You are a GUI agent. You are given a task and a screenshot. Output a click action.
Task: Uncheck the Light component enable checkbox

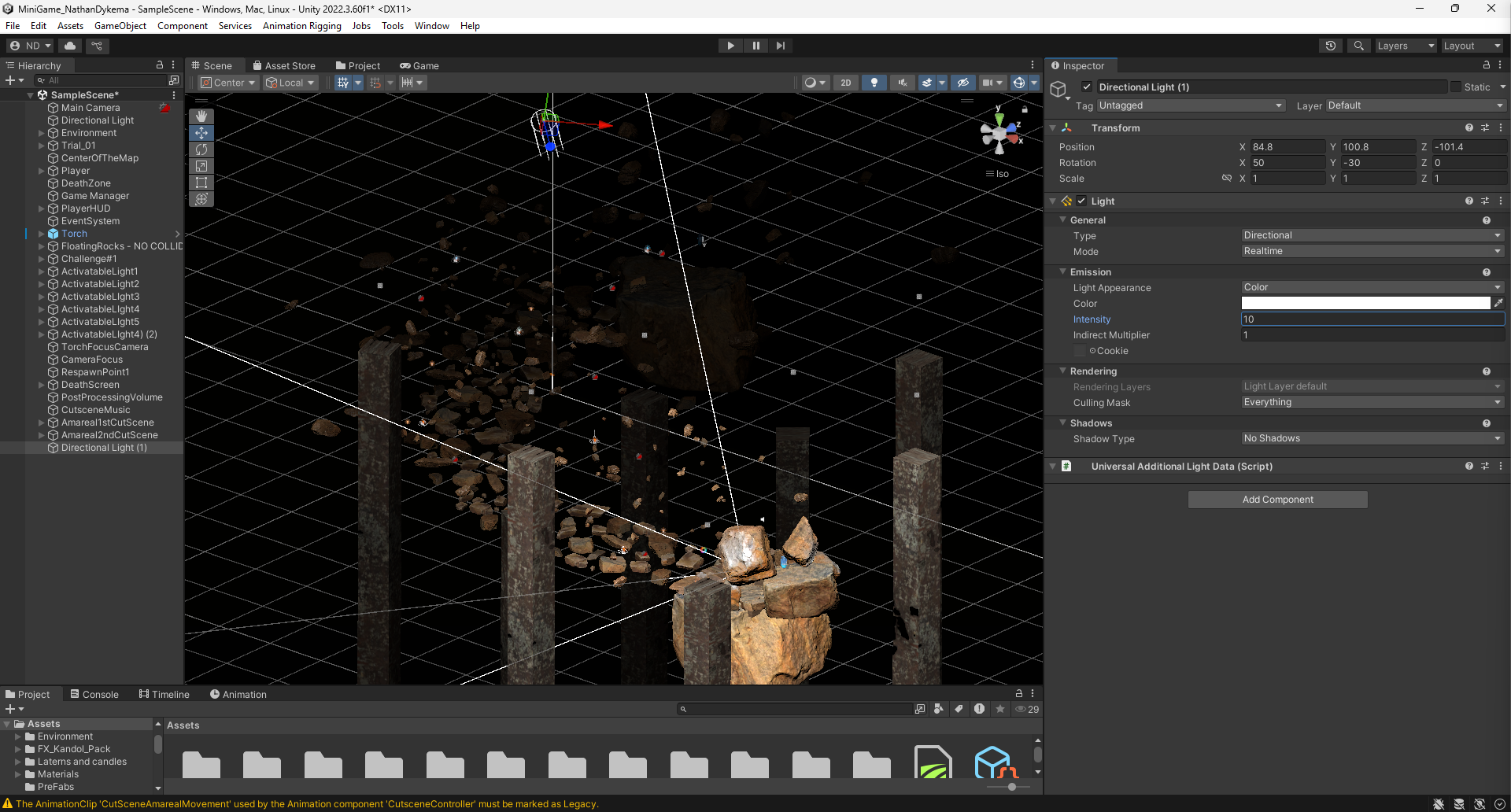[1081, 201]
